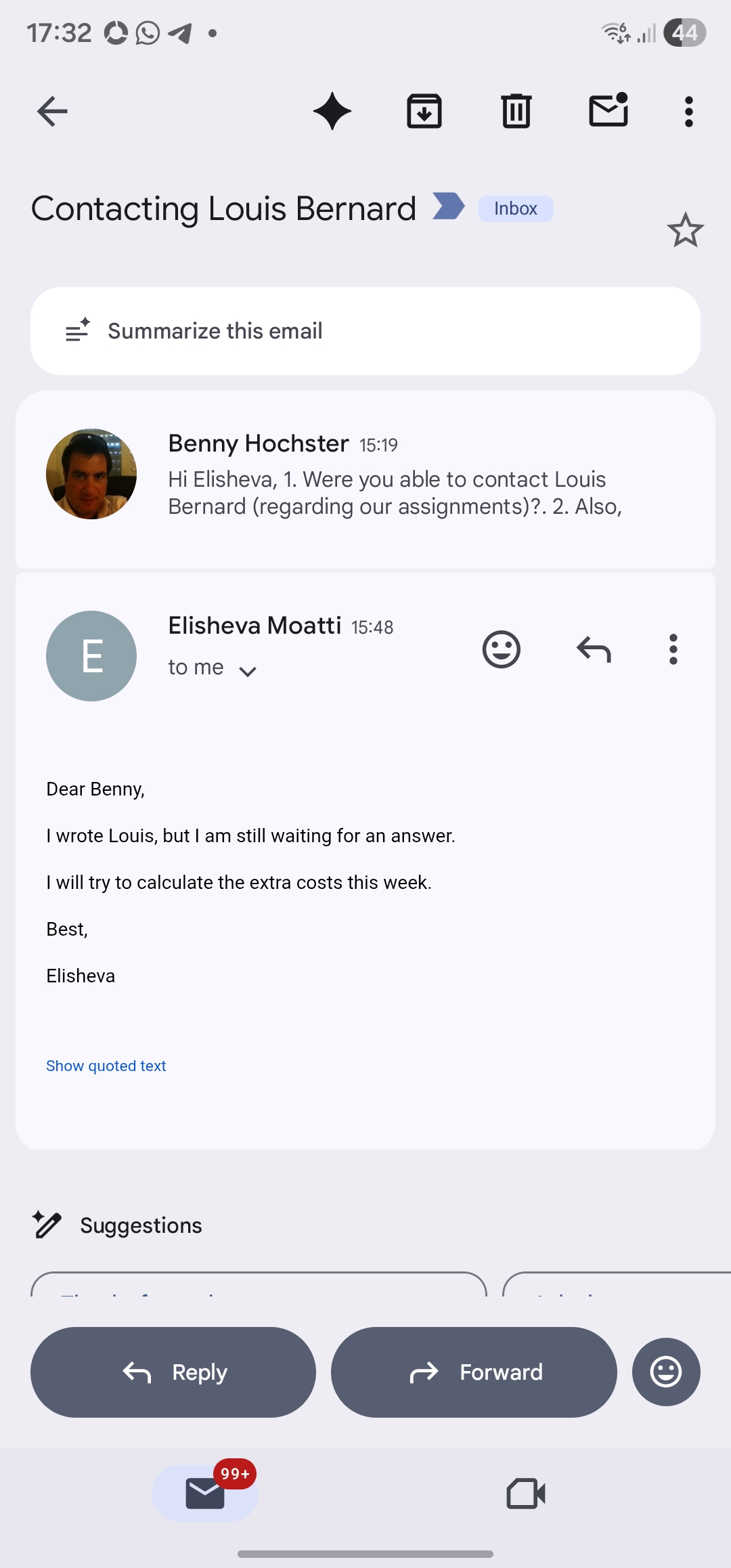Open Elisheva's message options menu
The width and height of the screenshot is (731, 1568).
point(673,650)
